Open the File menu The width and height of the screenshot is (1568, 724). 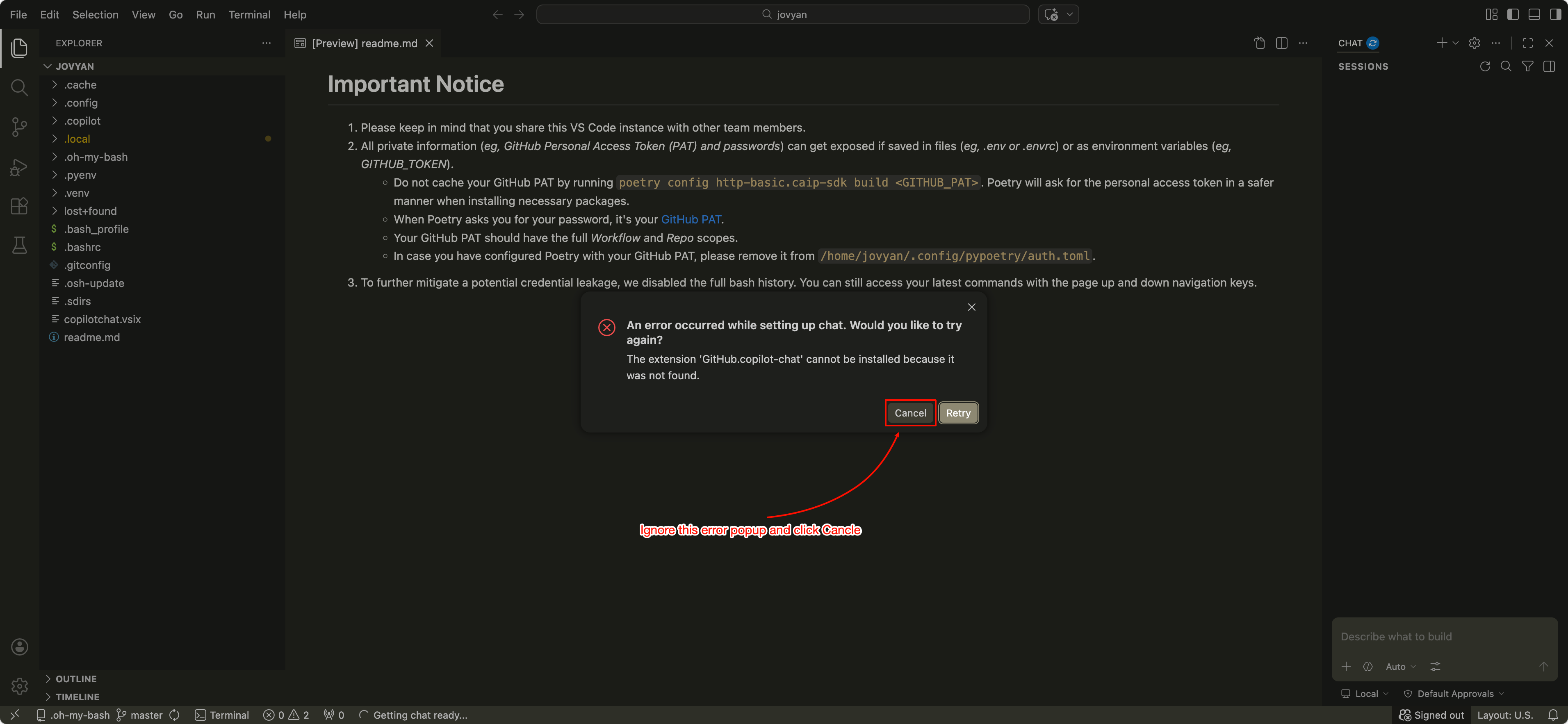coord(18,15)
